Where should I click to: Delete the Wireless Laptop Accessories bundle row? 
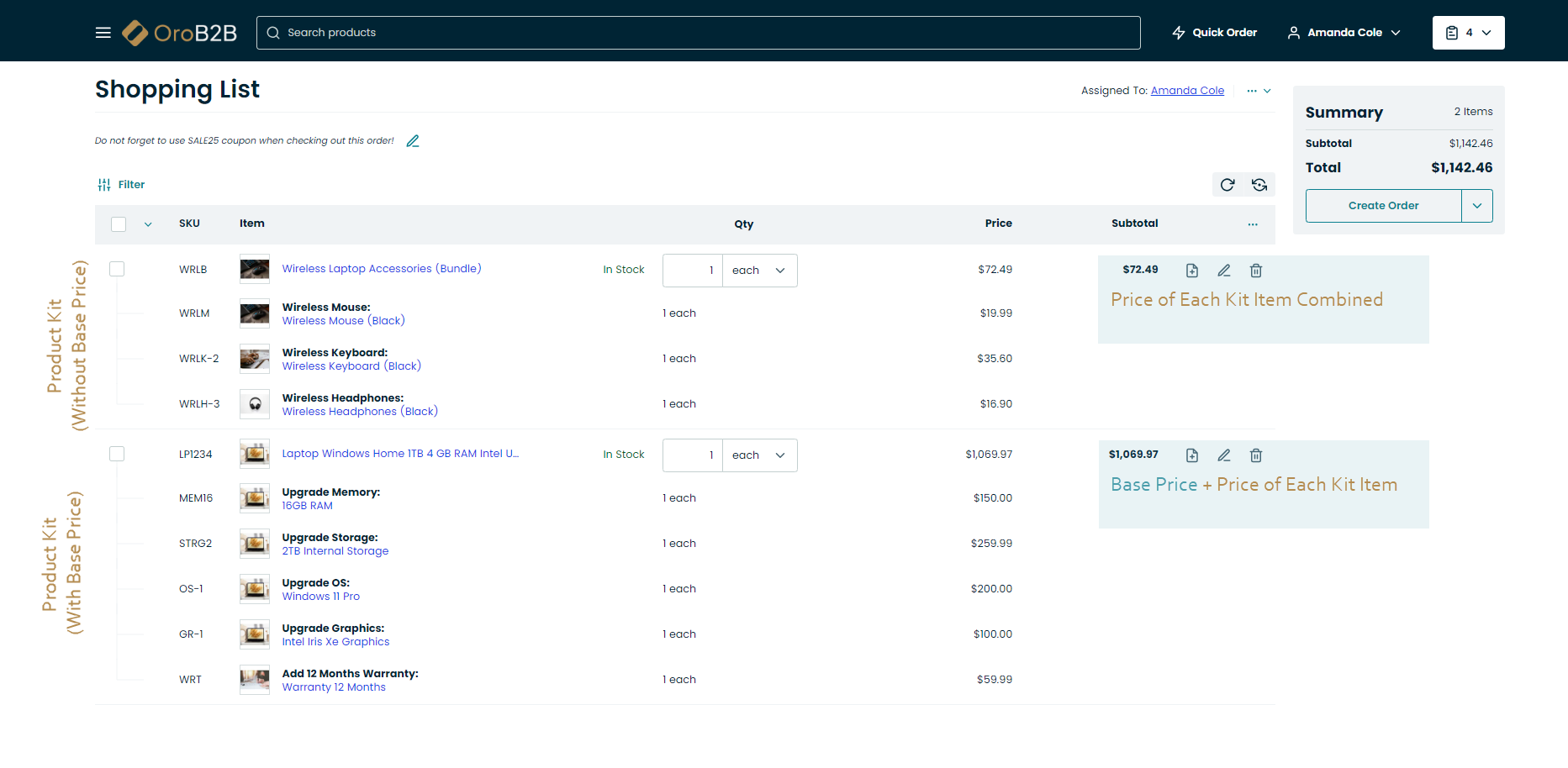[x=1256, y=271]
